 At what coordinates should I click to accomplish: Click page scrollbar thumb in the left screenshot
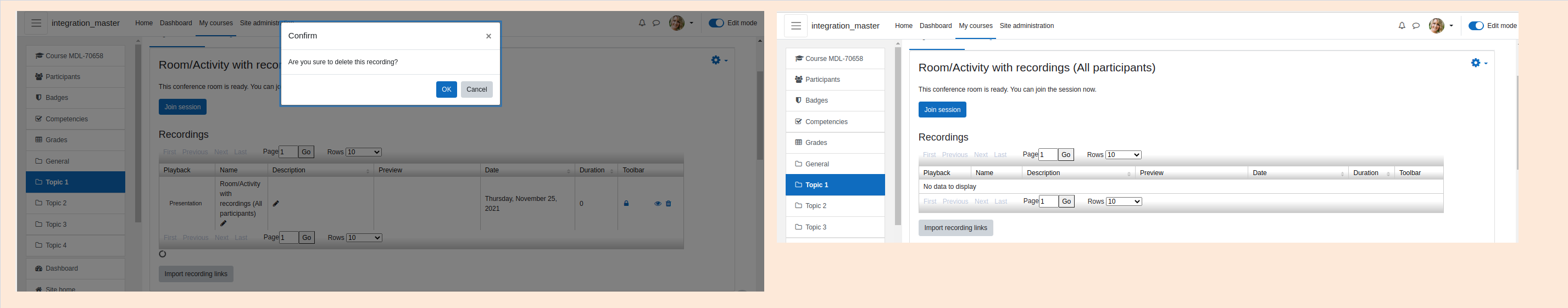pos(760,116)
